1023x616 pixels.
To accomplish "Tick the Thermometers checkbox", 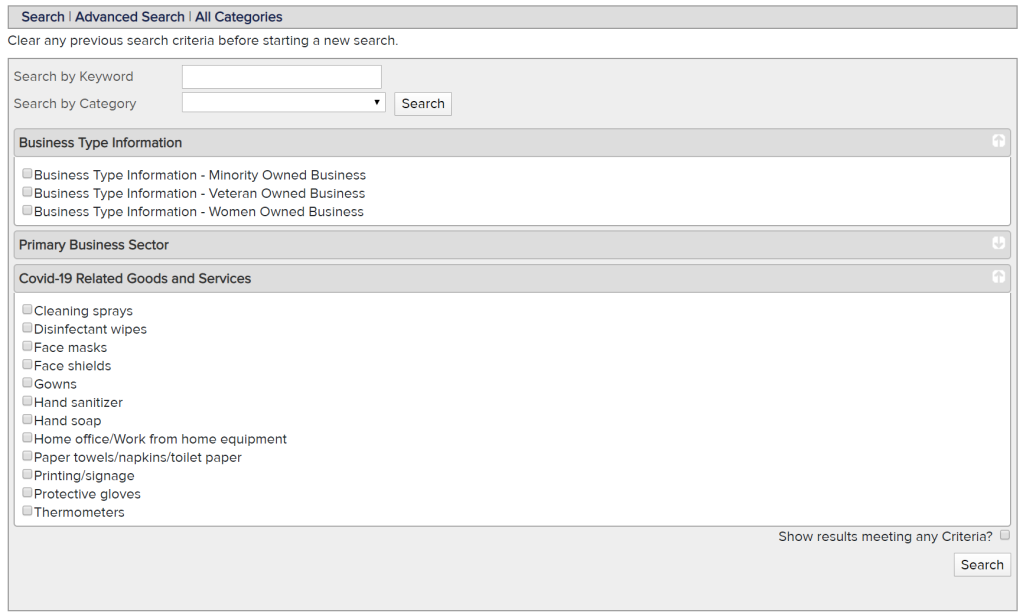I will click(27, 510).
